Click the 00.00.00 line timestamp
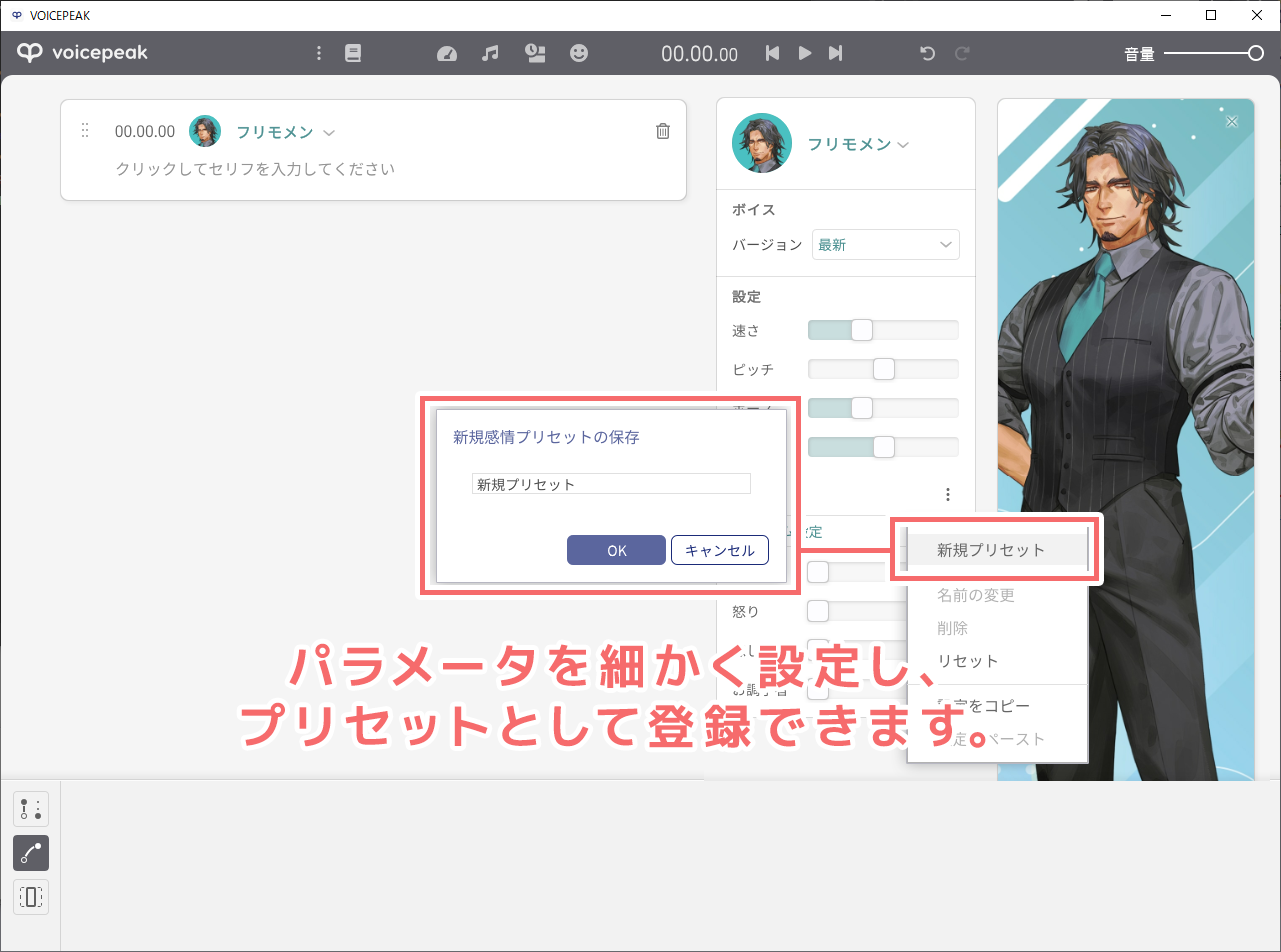Screen dimensions: 1281x952 pos(145,131)
